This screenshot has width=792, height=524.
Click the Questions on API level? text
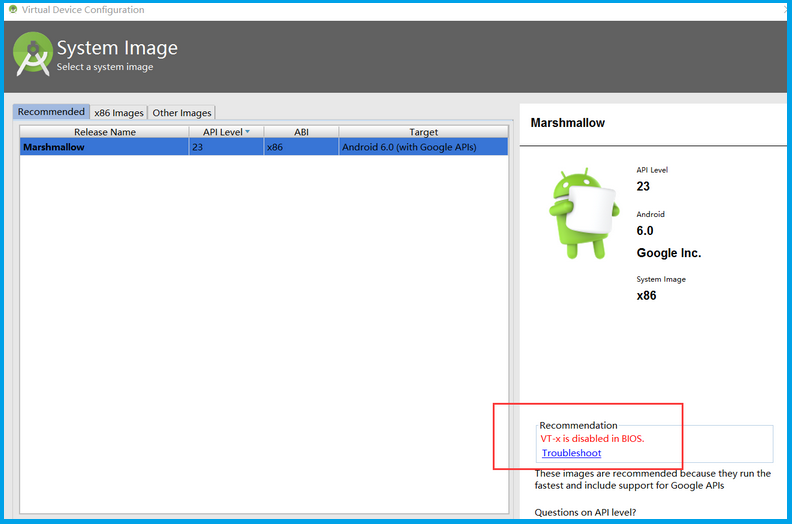pos(585,512)
